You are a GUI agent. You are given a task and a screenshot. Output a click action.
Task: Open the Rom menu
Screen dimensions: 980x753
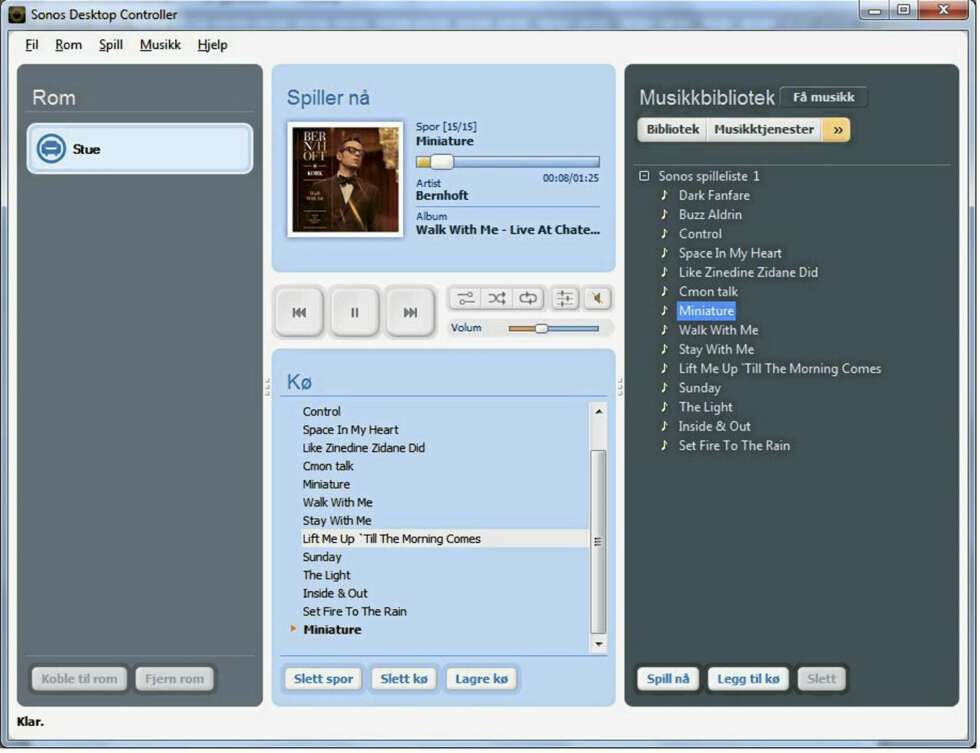coord(68,45)
